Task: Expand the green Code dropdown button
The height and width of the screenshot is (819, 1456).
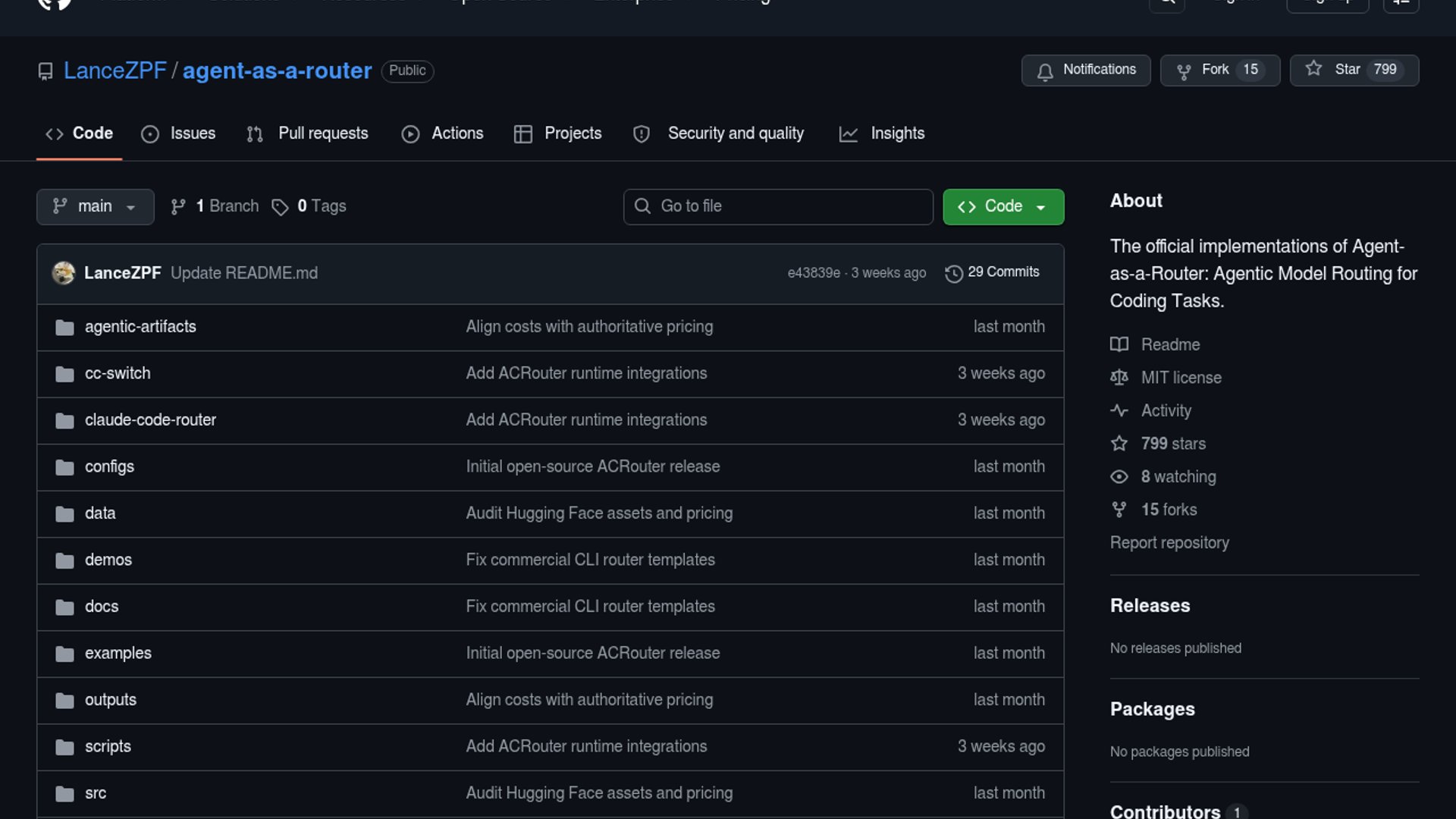Action: pyautogui.click(x=1003, y=206)
